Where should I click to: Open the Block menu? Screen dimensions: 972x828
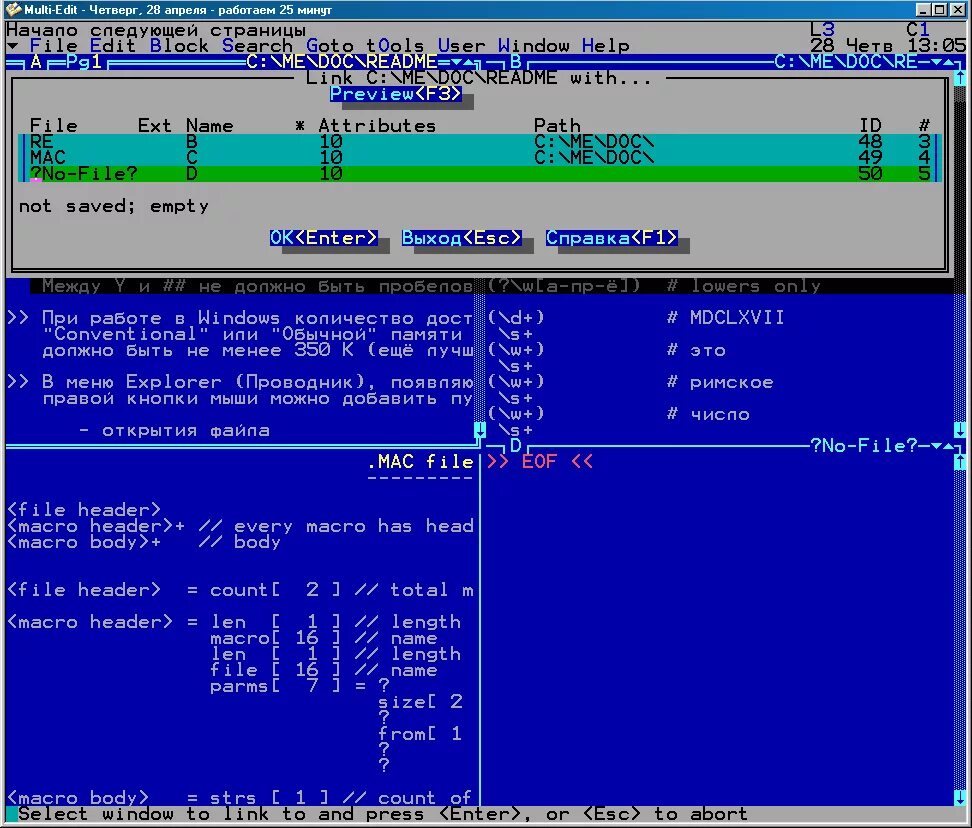pos(179,46)
